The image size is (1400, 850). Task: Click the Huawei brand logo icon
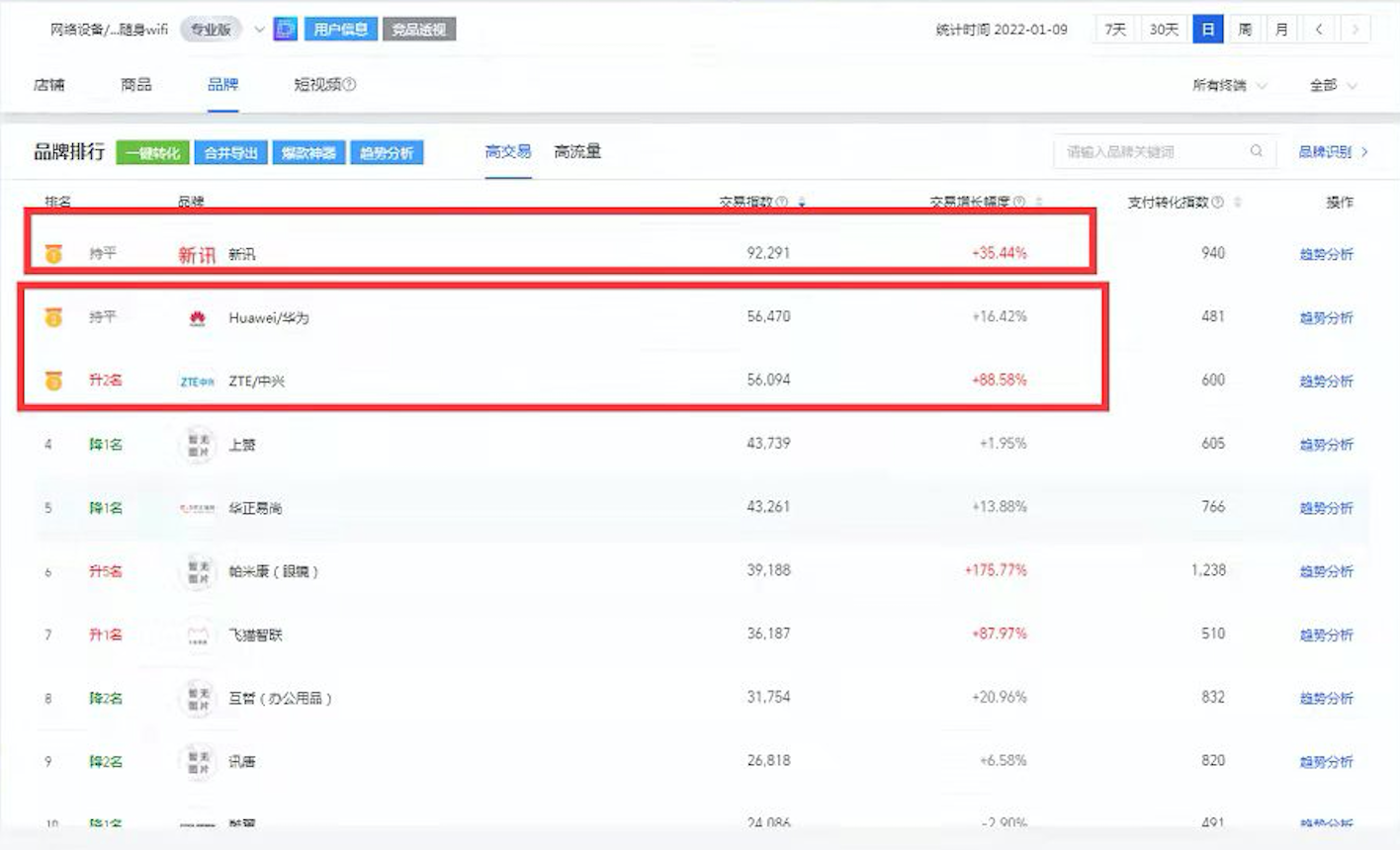pyautogui.click(x=196, y=316)
